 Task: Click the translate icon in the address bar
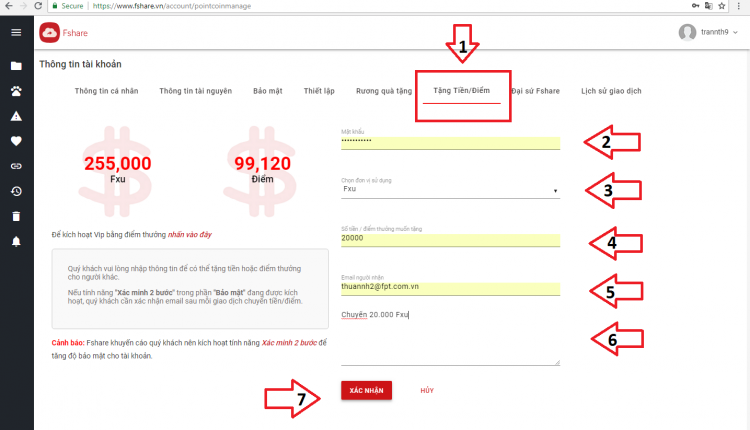708,6
